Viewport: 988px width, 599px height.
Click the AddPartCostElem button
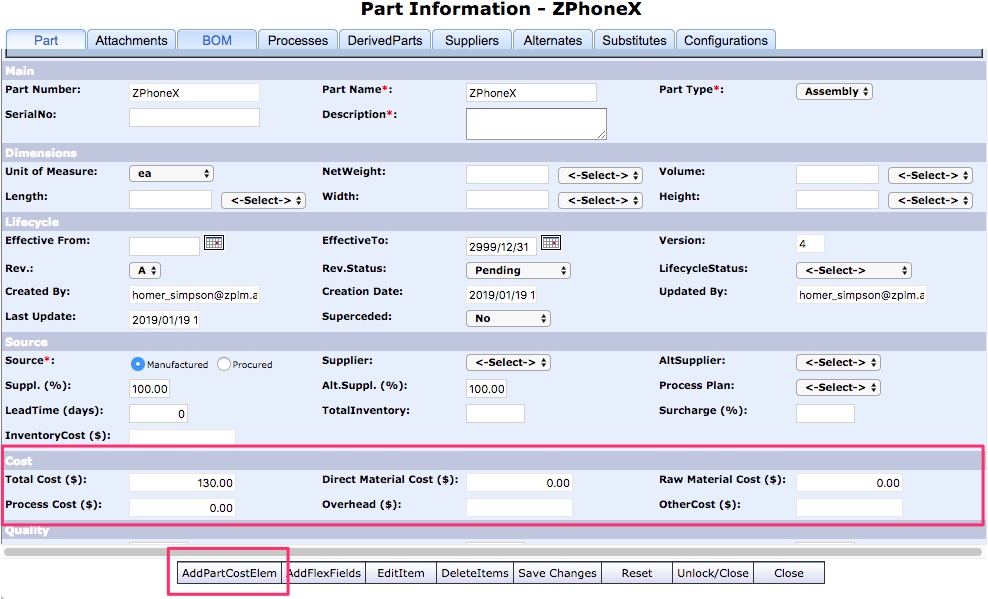[x=229, y=573]
